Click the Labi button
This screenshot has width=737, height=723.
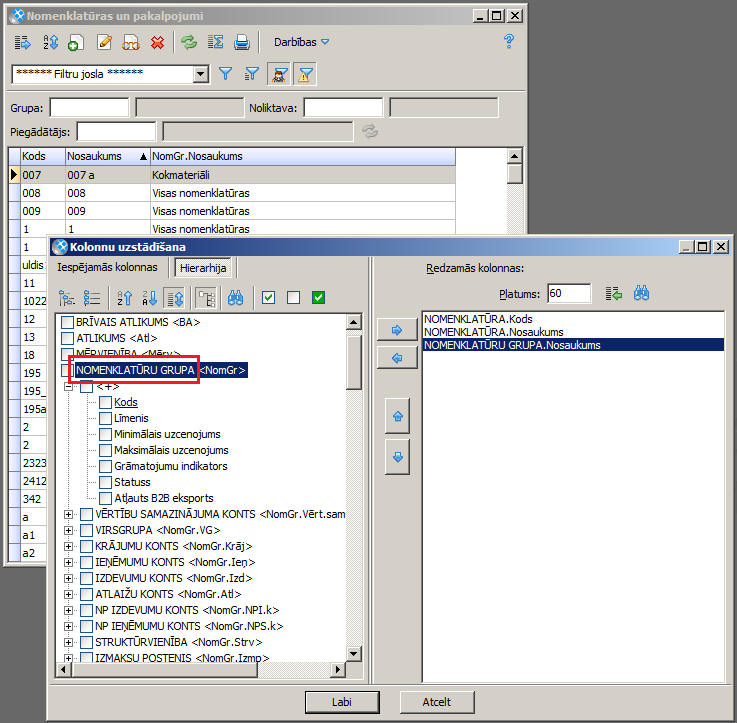coord(342,702)
